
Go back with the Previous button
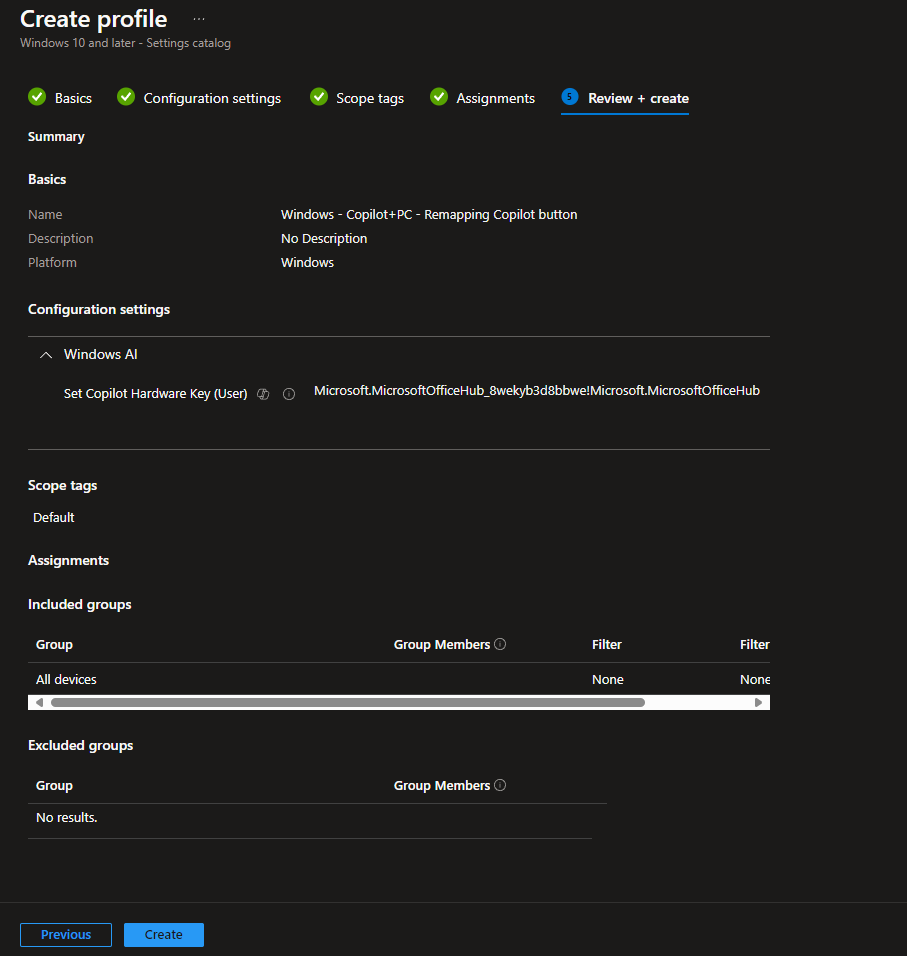(66, 935)
